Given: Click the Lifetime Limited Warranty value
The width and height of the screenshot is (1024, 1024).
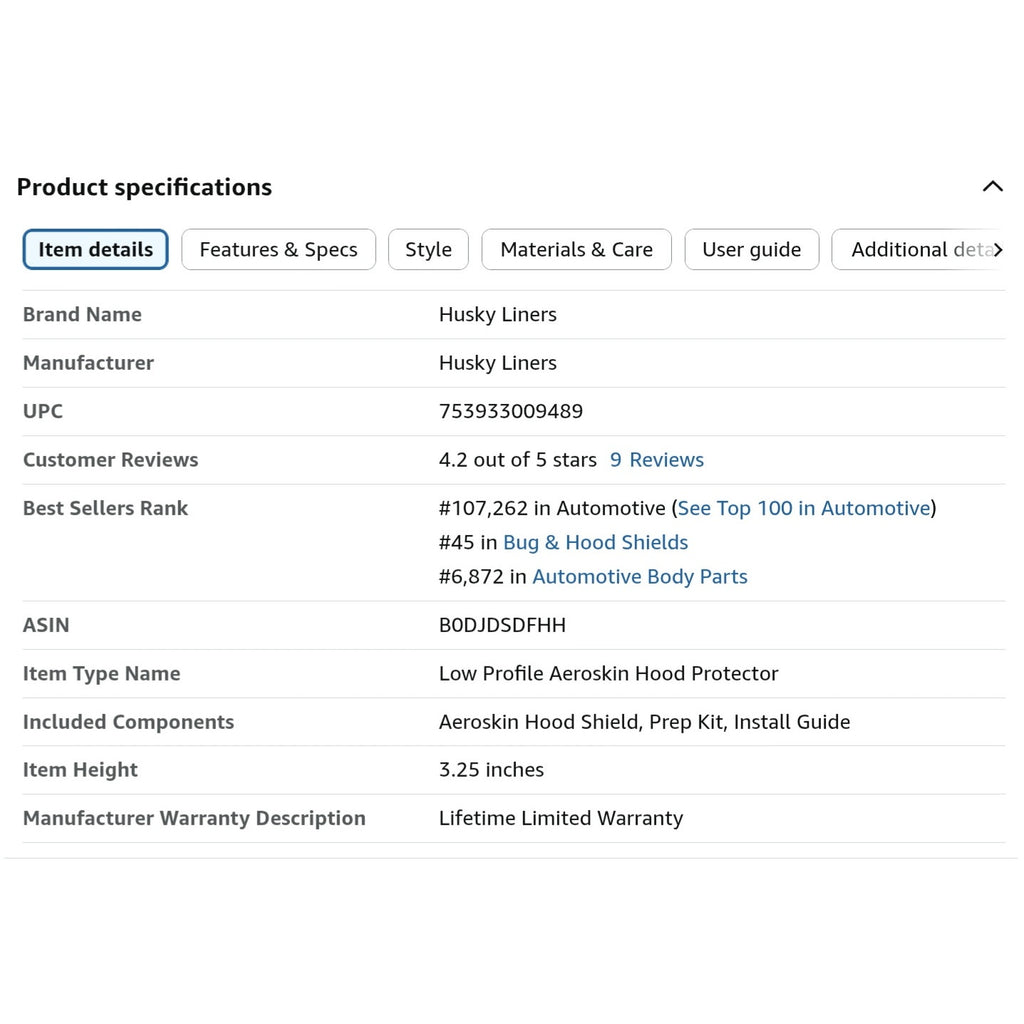Looking at the screenshot, I should tap(561, 818).
